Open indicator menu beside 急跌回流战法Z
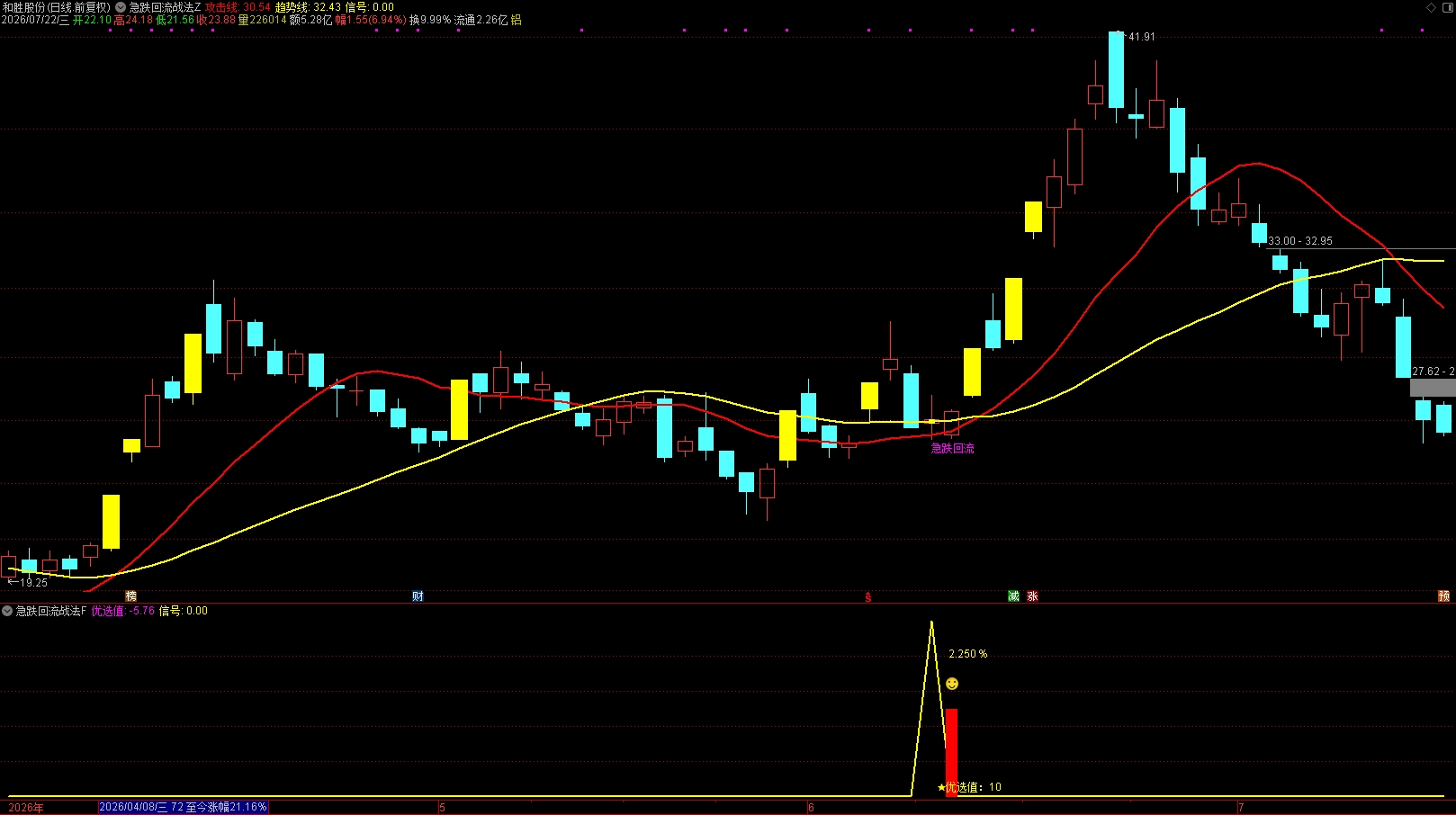Image resolution: width=1456 pixels, height=815 pixels. pyautogui.click(x=121, y=7)
